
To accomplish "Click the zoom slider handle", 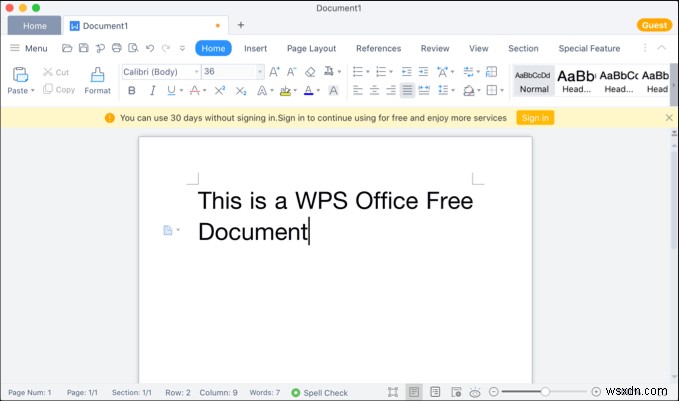I will click(x=545, y=392).
